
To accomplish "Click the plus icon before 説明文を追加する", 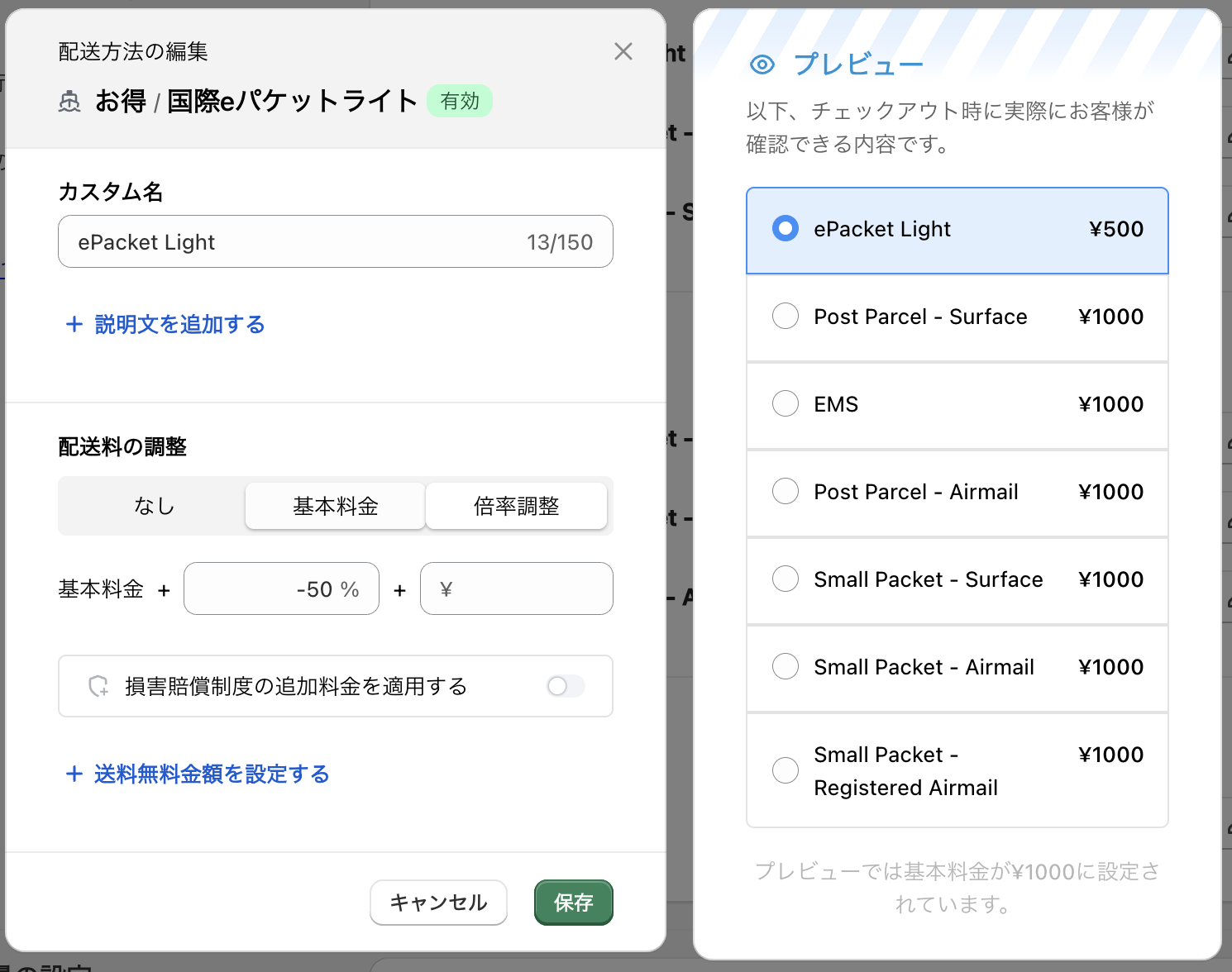I will 74,324.
